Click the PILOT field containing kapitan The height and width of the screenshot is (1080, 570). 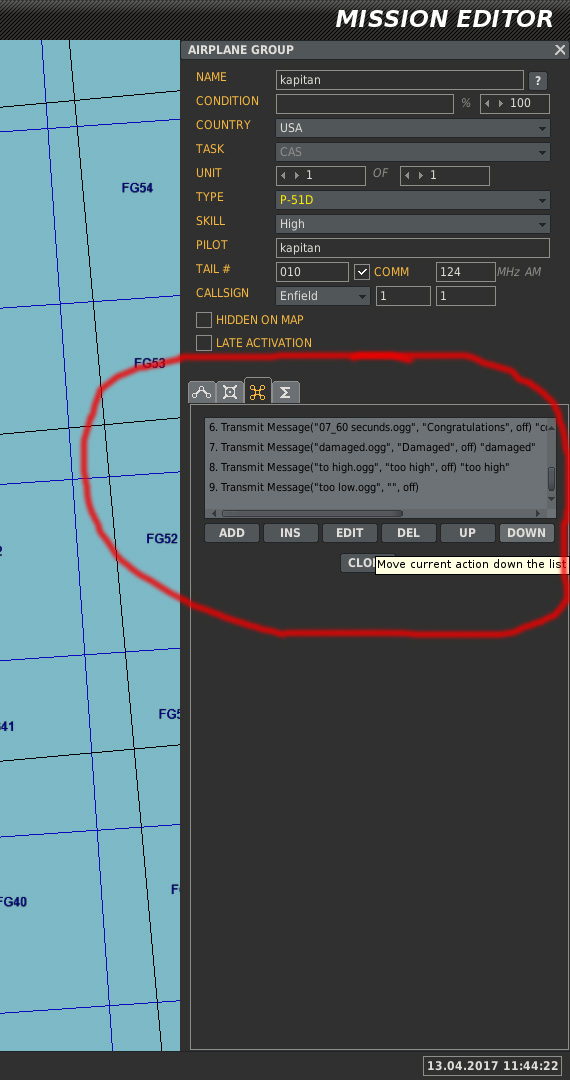point(413,248)
